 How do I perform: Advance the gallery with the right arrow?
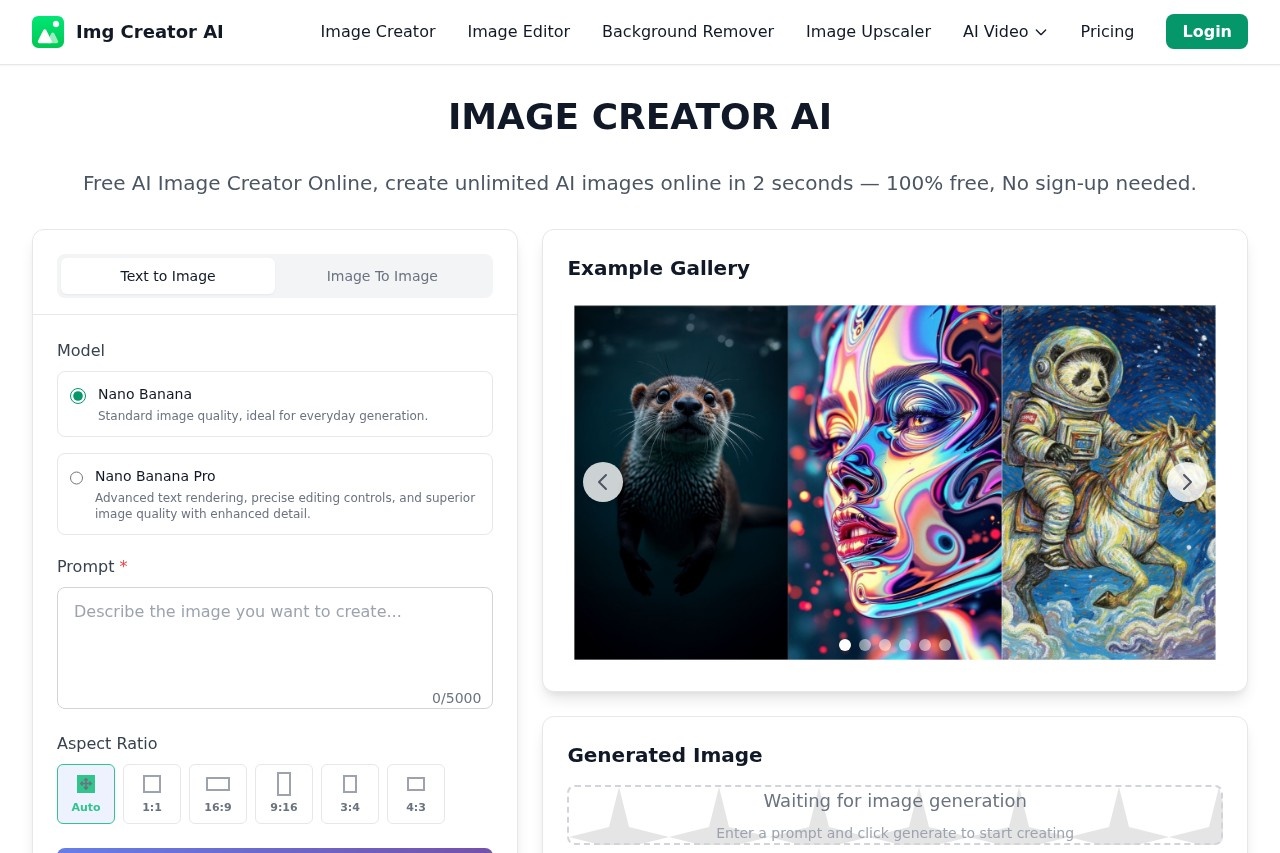pos(1186,481)
